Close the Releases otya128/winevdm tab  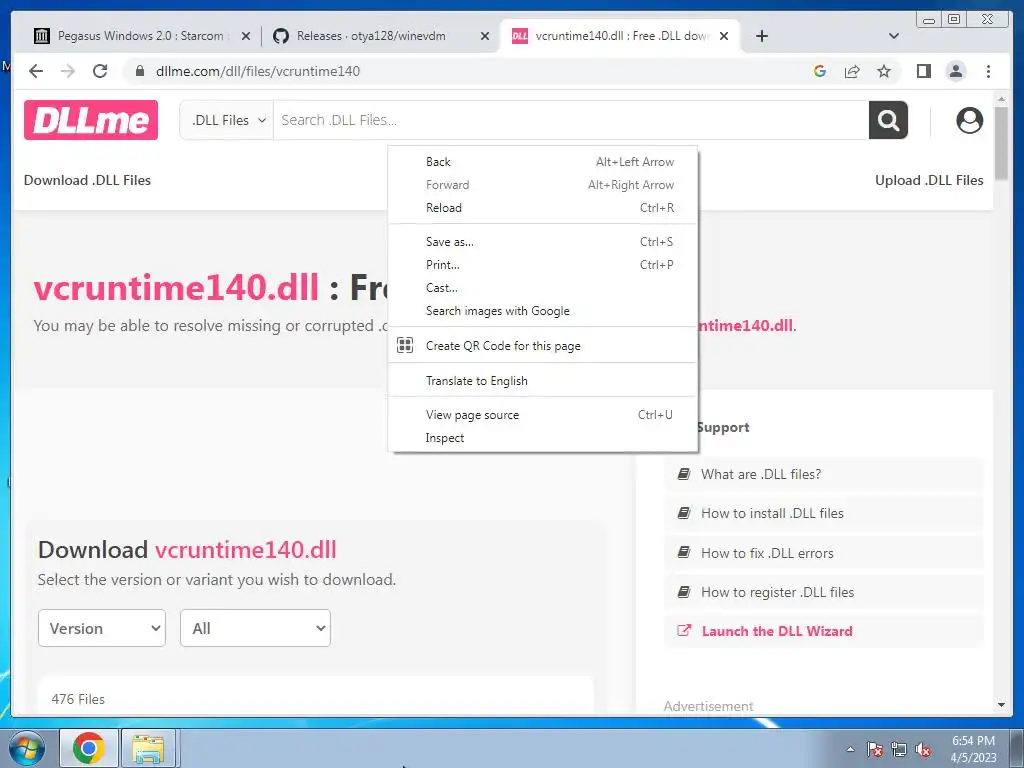[x=485, y=36]
